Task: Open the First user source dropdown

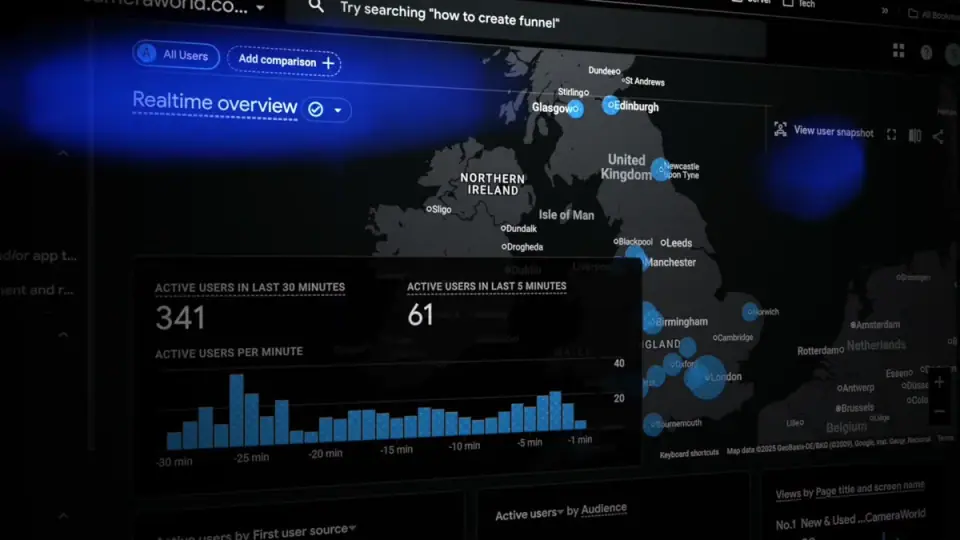Action: (x=352, y=528)
